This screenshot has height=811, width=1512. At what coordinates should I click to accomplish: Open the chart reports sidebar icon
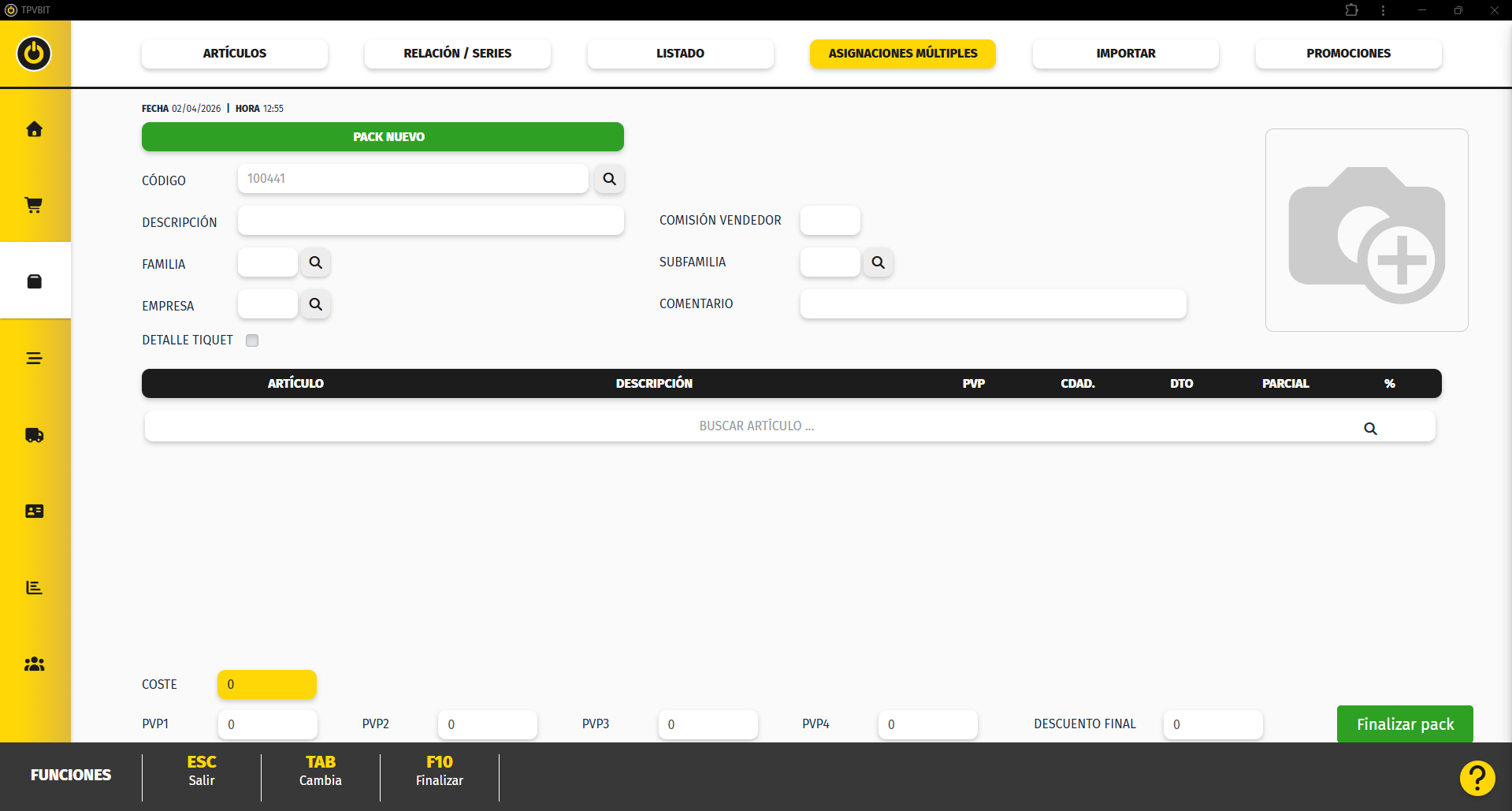[x=34, y=588]
